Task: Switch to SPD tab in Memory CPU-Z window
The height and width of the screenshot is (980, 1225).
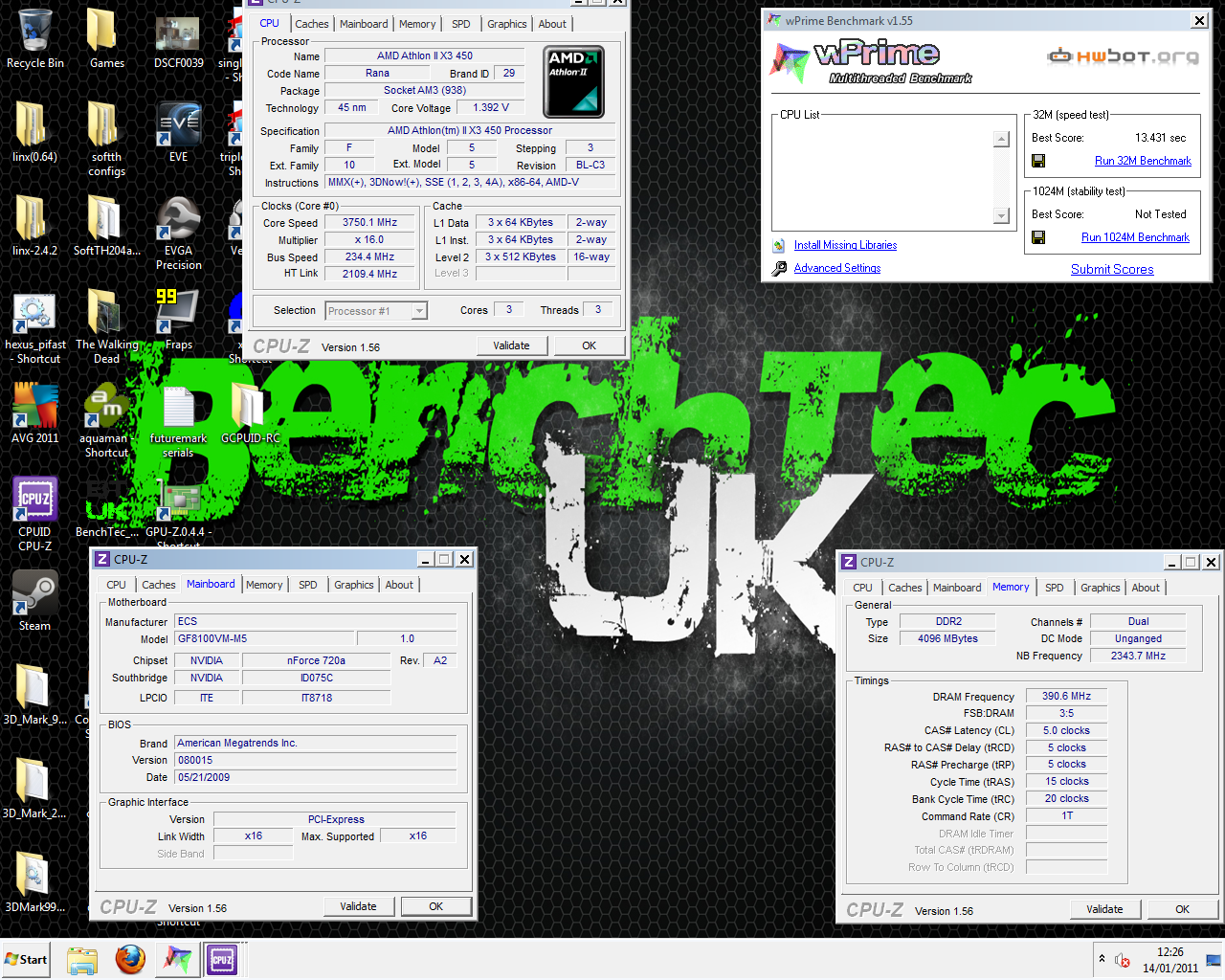Action: [1054, 588]
